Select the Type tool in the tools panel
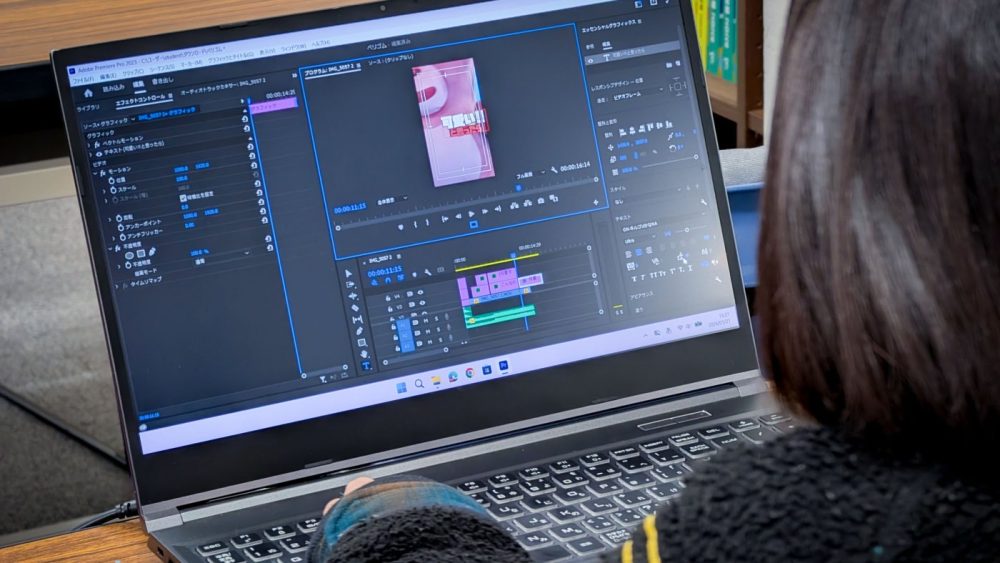The height and width of the screenshot is (563, 1000). [x=367, y=366]
